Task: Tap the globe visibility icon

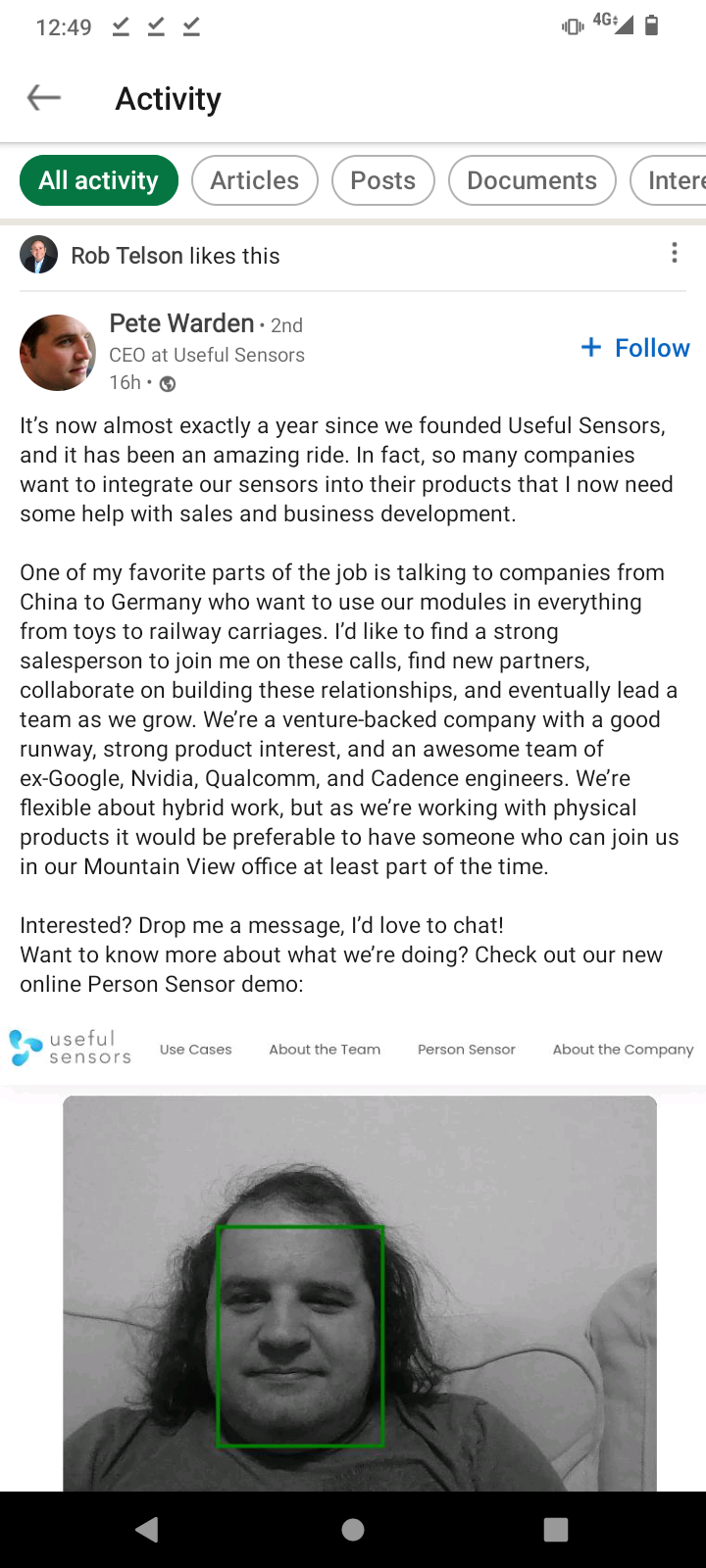Action: [168, 384]
